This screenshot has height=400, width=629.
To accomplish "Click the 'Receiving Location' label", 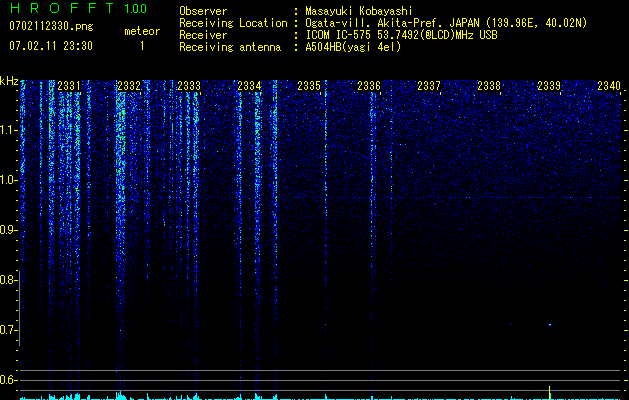I will point(233,23).
